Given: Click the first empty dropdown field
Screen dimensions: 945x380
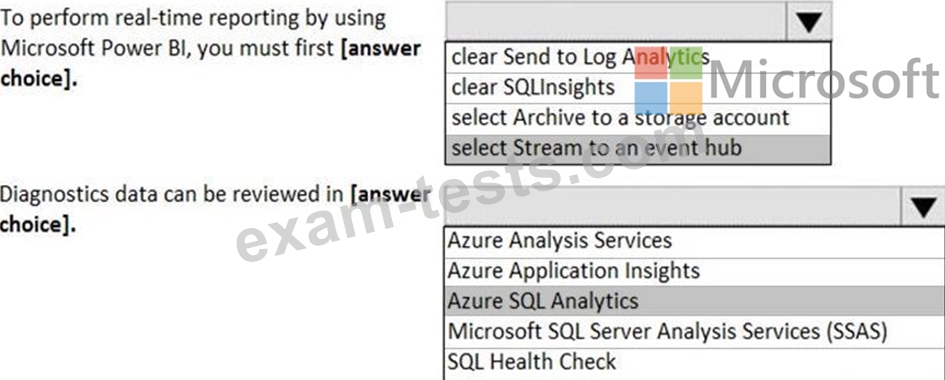Looking at the screenshot, I should point(616,22).
